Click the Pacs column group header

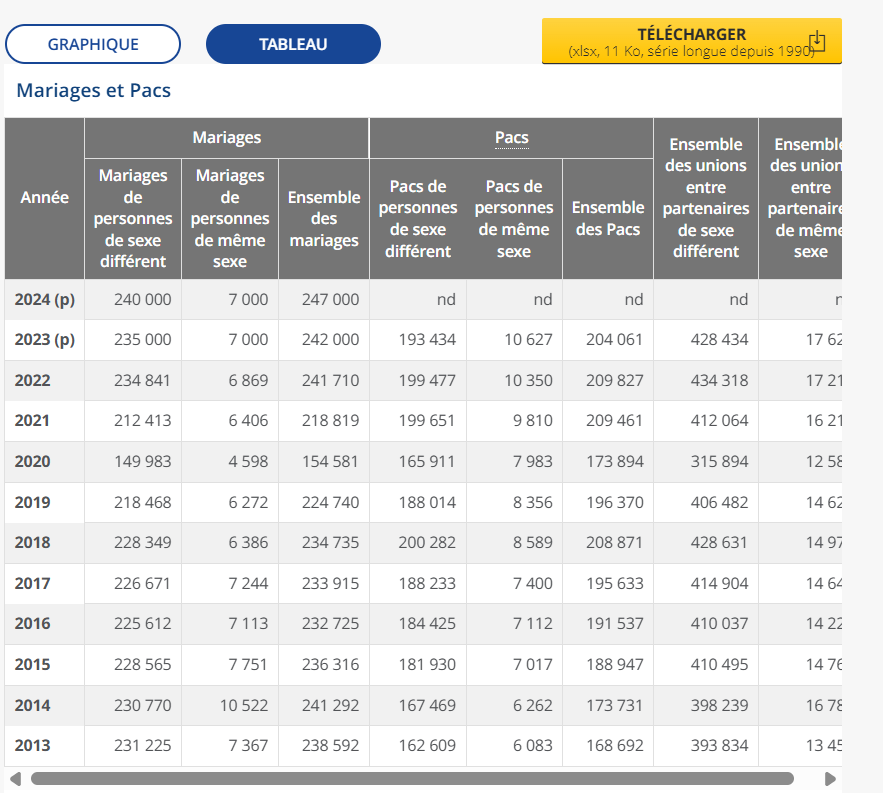pos(511,138)
